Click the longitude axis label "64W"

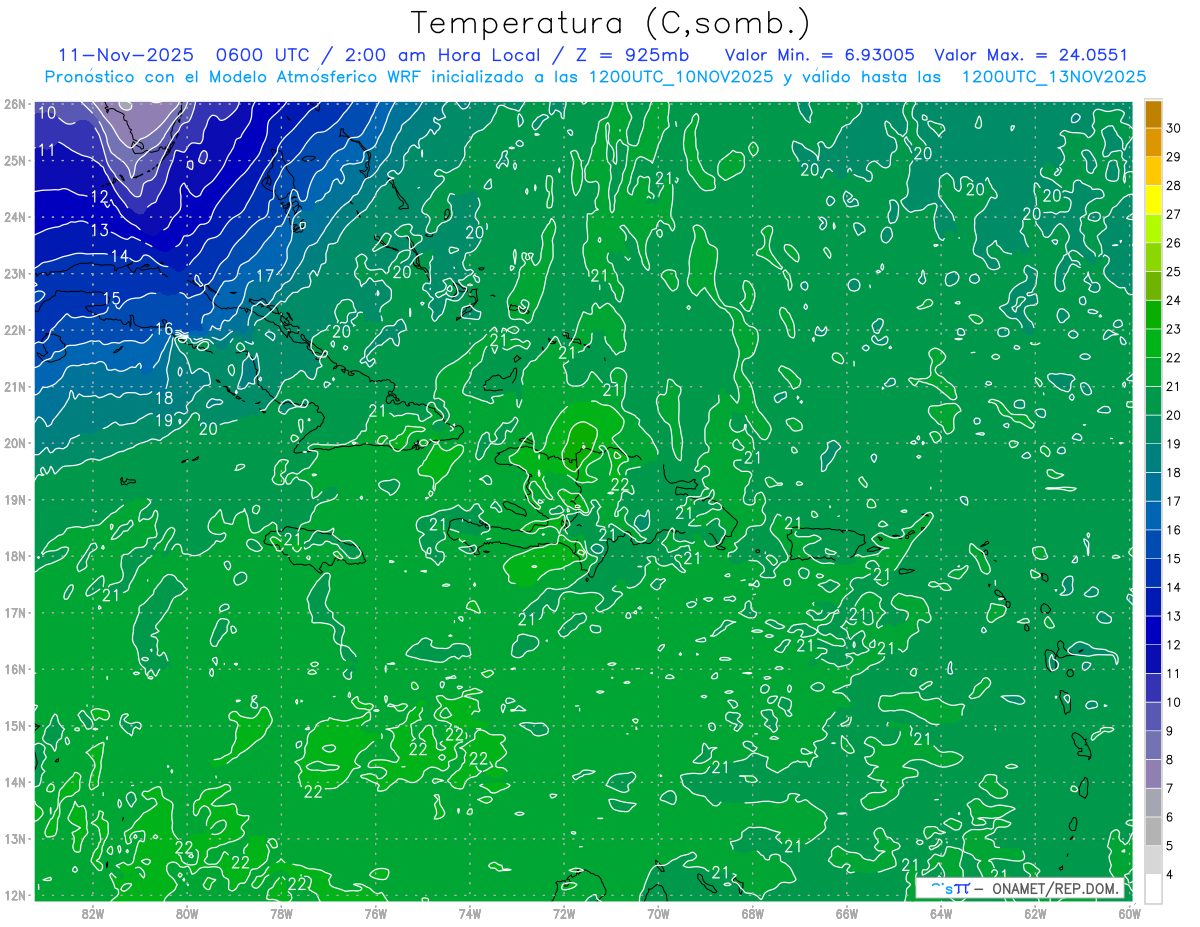click(940, 913)
